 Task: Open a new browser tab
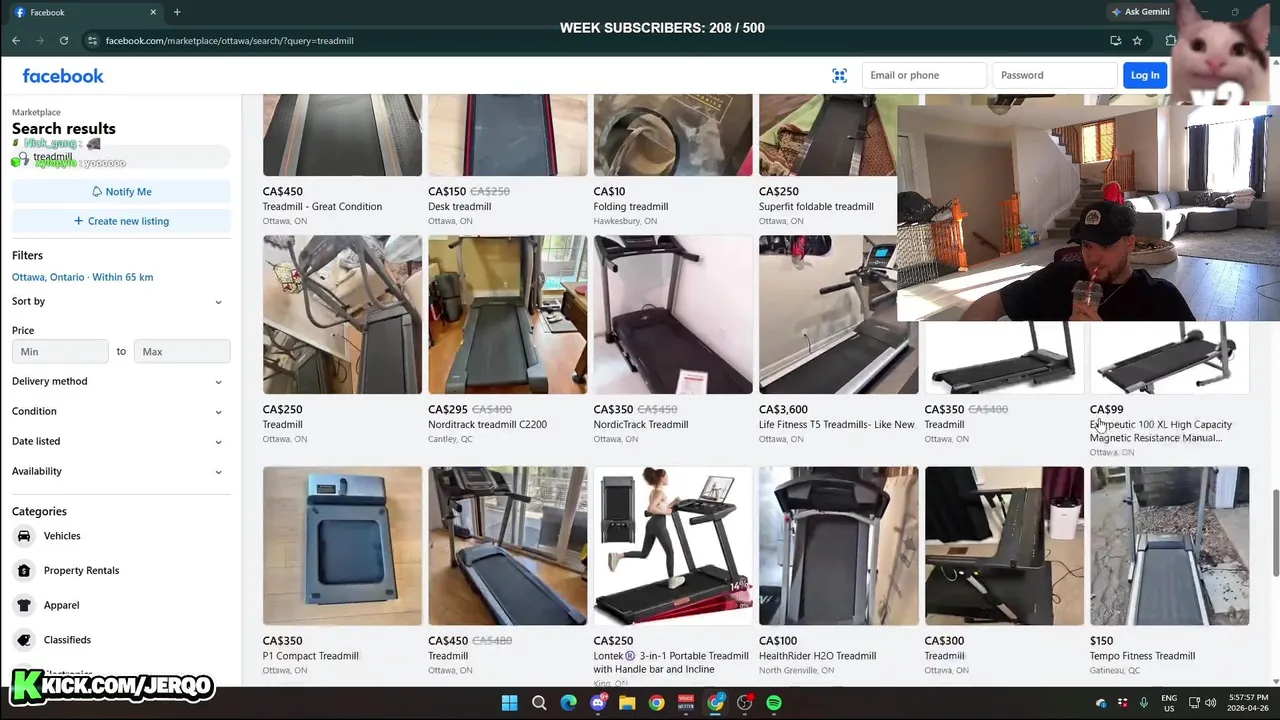tap(177, 12)
